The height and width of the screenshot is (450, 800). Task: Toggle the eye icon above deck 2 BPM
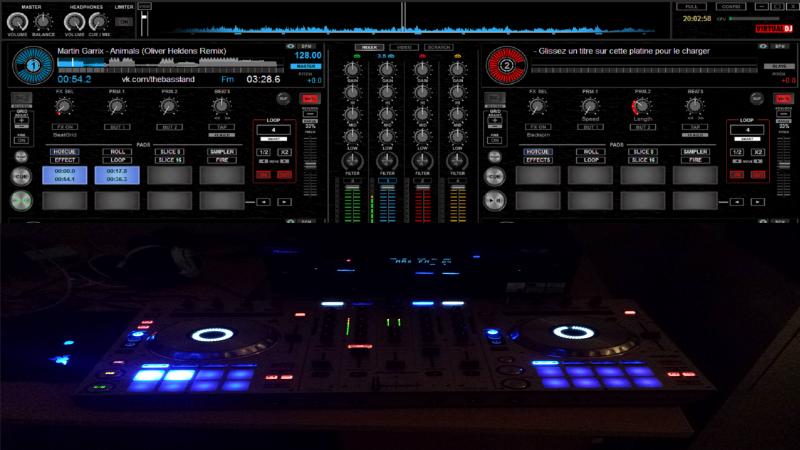coord(763,46)
